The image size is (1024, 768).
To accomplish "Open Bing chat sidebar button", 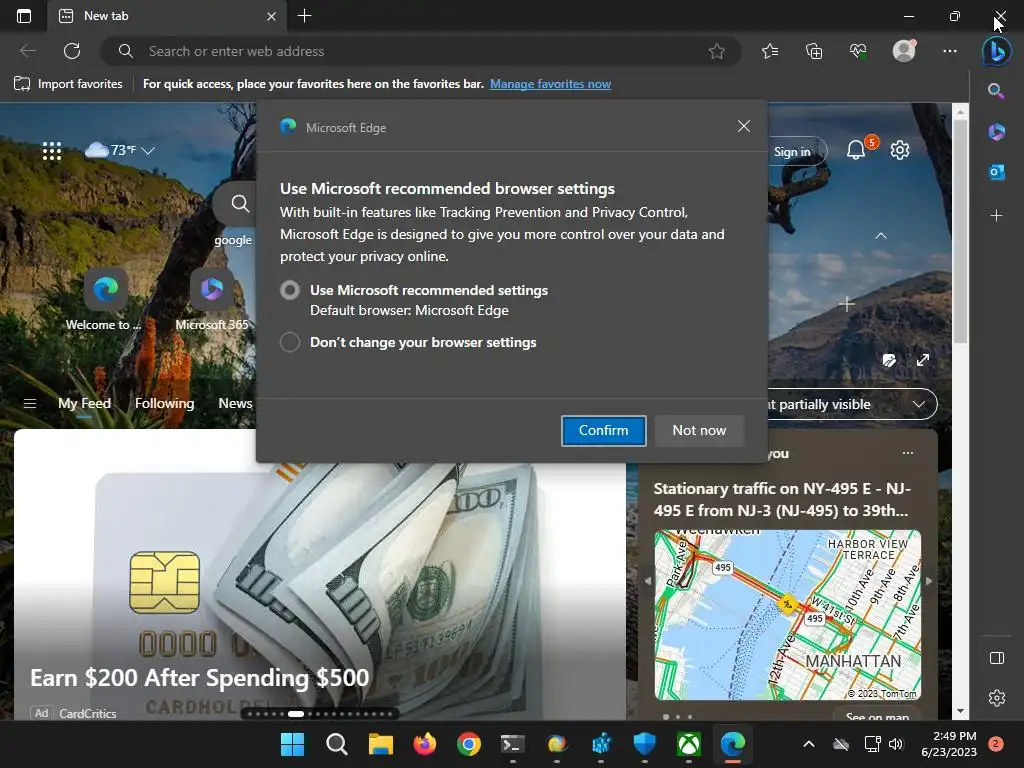I will point(997,51).
